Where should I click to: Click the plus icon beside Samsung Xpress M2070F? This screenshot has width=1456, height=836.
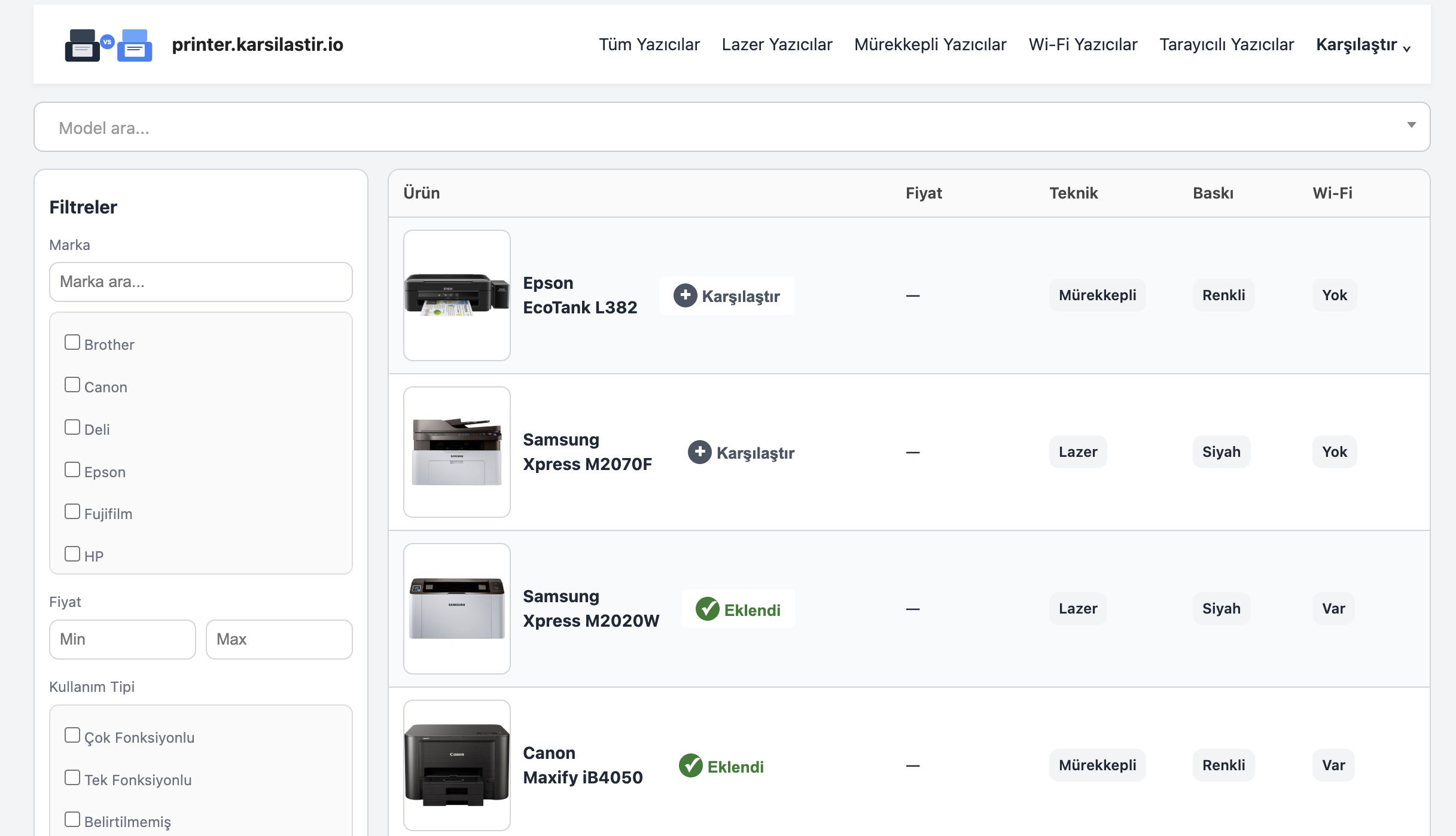700,452
